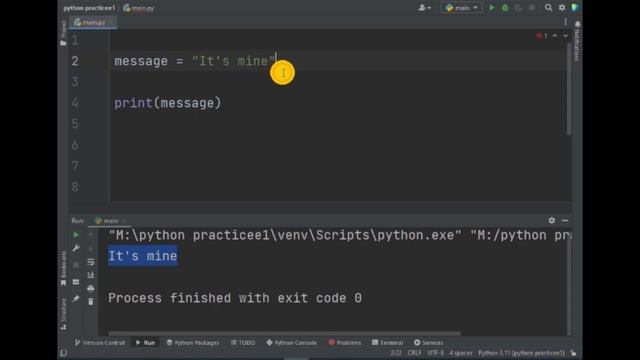The height and width of the screenshot is (360, 640).
Task: Change UTF-8 file encoding in status bar
Action: coord(436,353)
